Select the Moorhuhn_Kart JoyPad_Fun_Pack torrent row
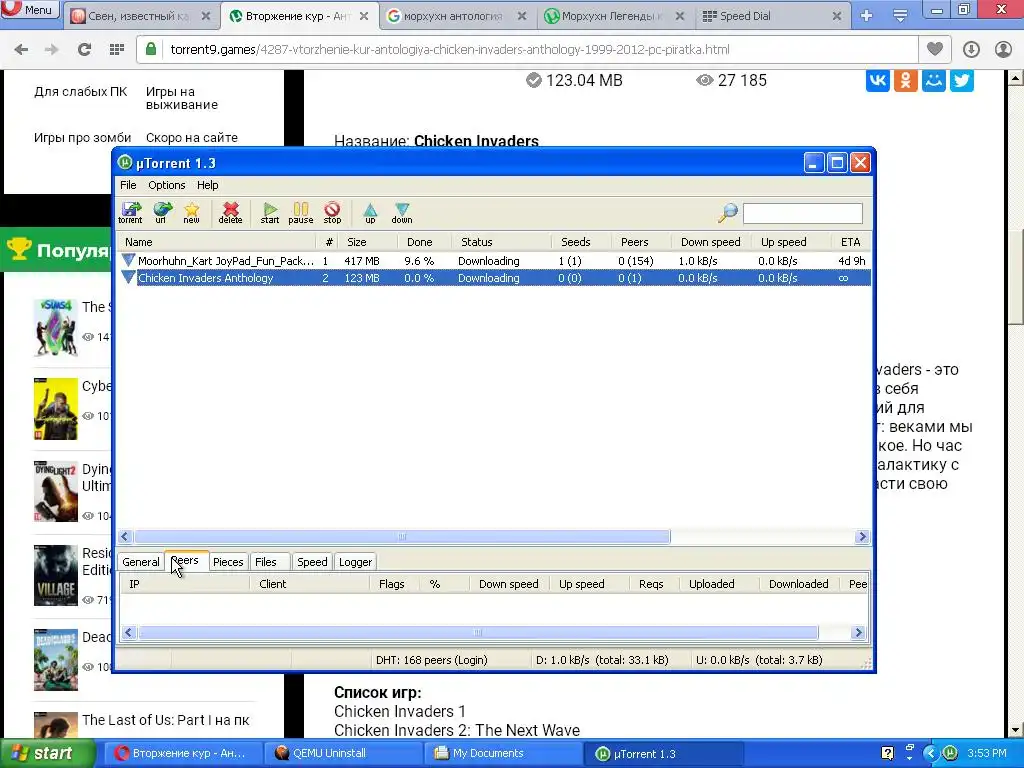The width and height of the screenshot is (1024, 768). click(494, 261)
